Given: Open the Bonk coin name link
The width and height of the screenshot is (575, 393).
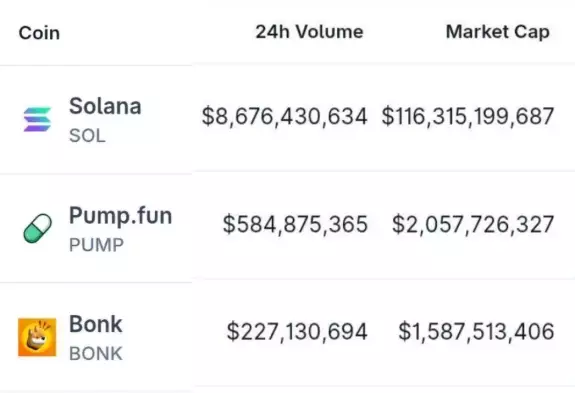Looking at the screenshot, I should (95, 324).
